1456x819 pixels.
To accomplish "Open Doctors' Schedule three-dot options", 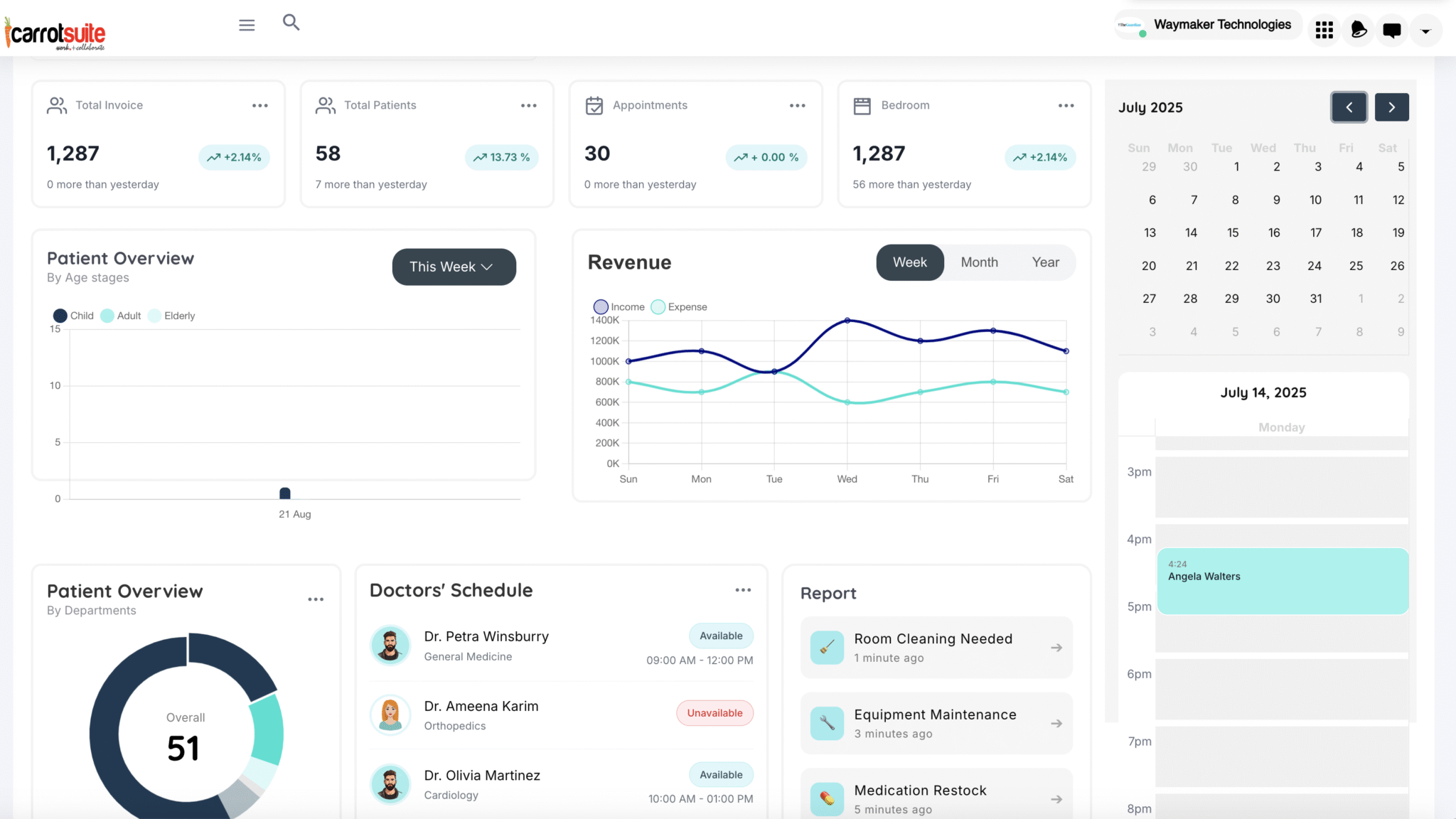I will click(x=743, y=590).
